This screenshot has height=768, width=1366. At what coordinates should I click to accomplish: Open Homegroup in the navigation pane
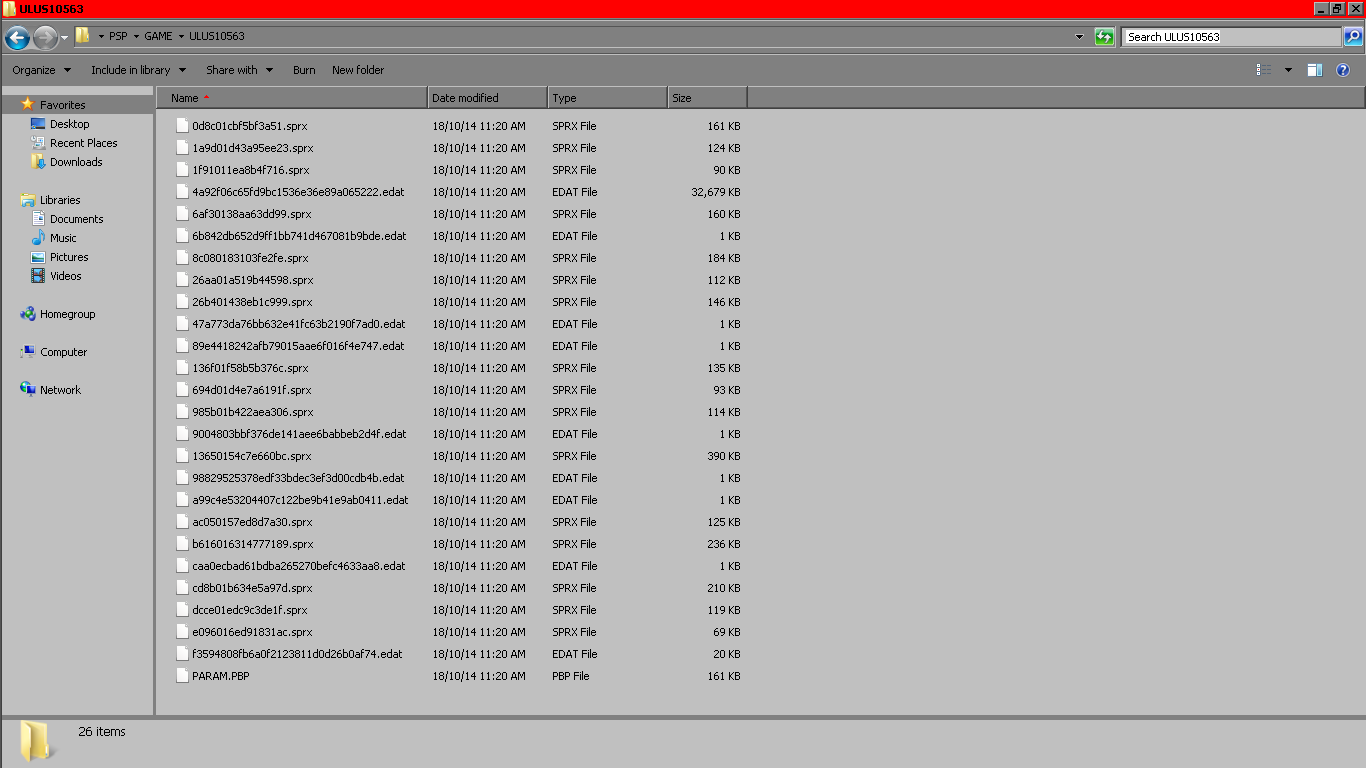click(x=67, y=314)
